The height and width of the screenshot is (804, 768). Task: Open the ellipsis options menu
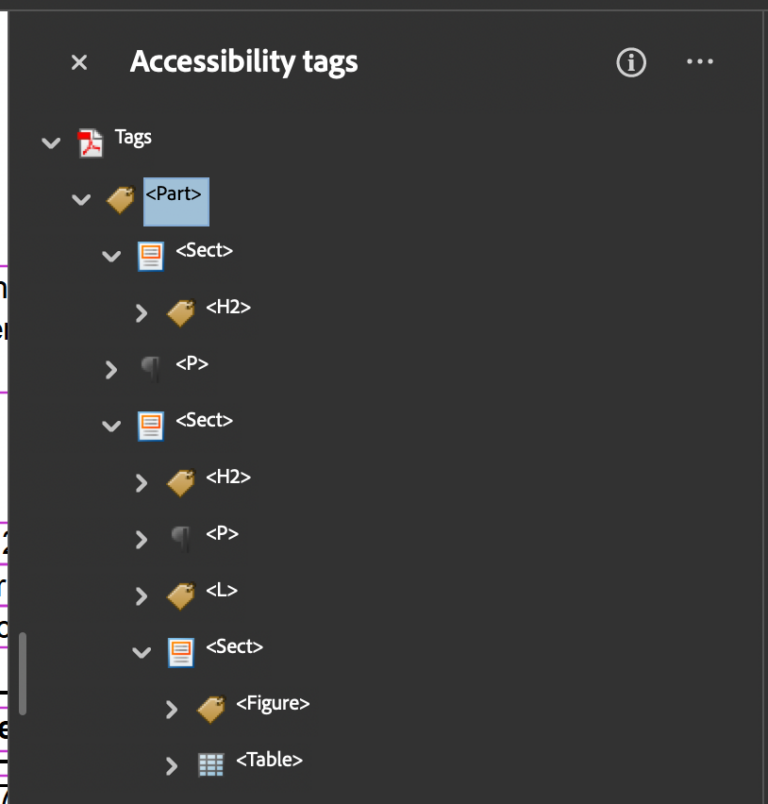coord(700,62)
